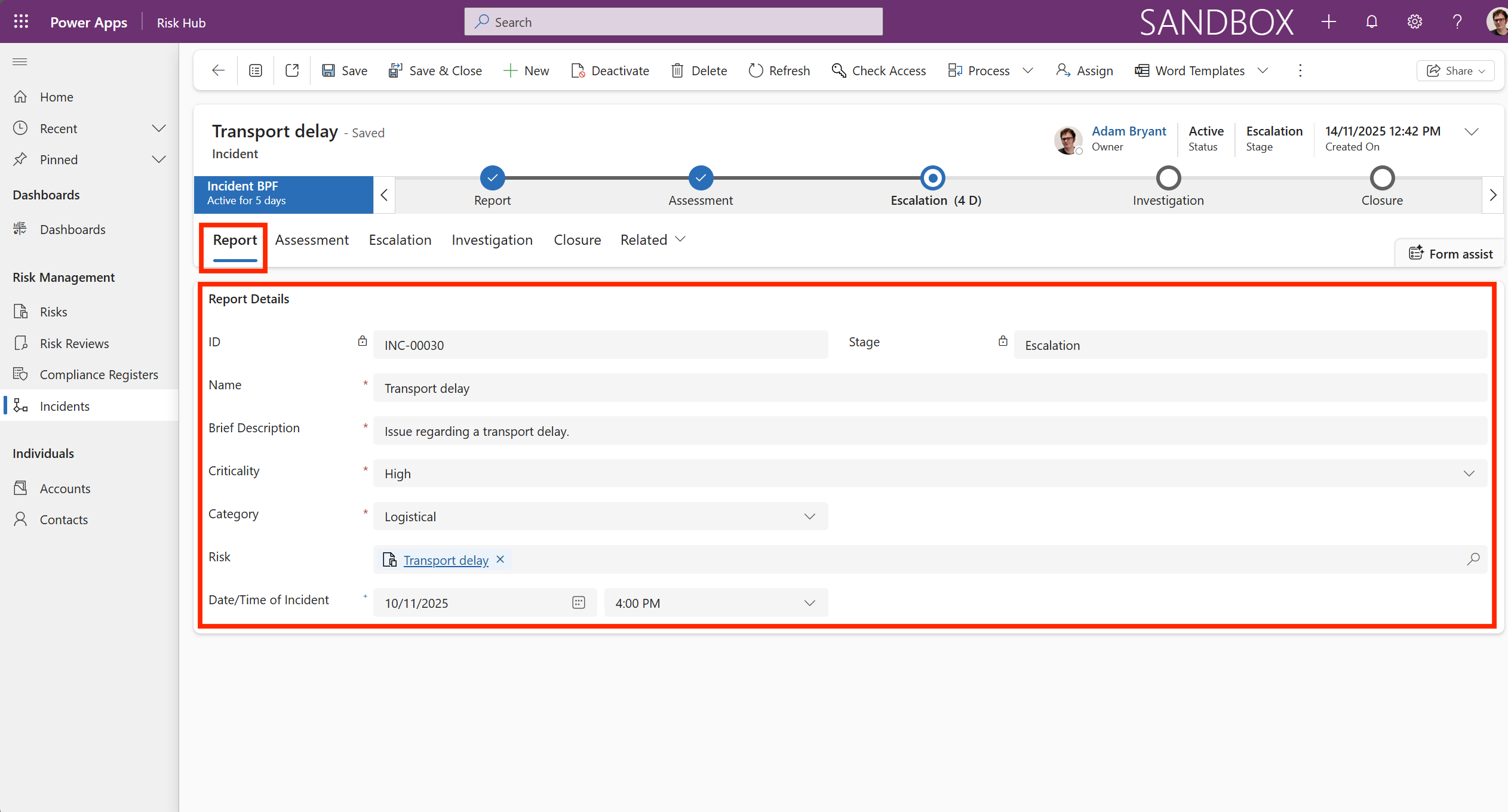
Task: Select the active Escalation stage circle
Action: point(932,178)
